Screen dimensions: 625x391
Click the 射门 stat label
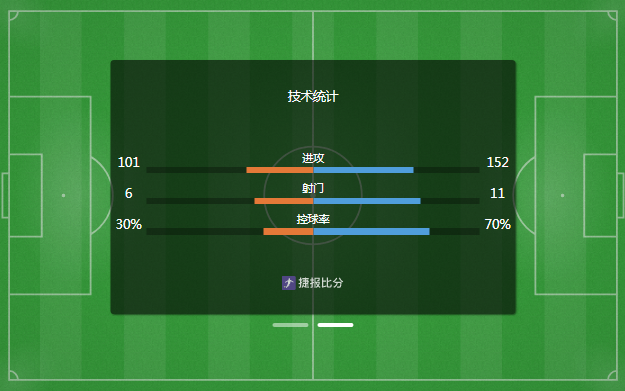click(313, 188)
